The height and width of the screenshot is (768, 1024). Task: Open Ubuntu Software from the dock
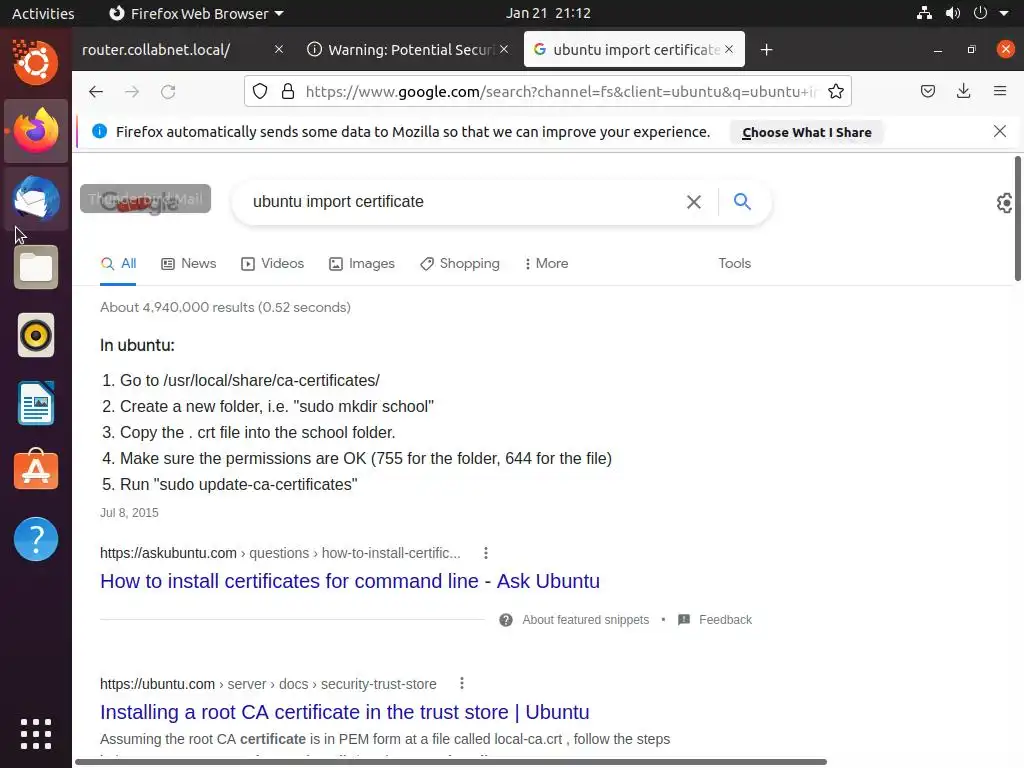tap(36, 470)
